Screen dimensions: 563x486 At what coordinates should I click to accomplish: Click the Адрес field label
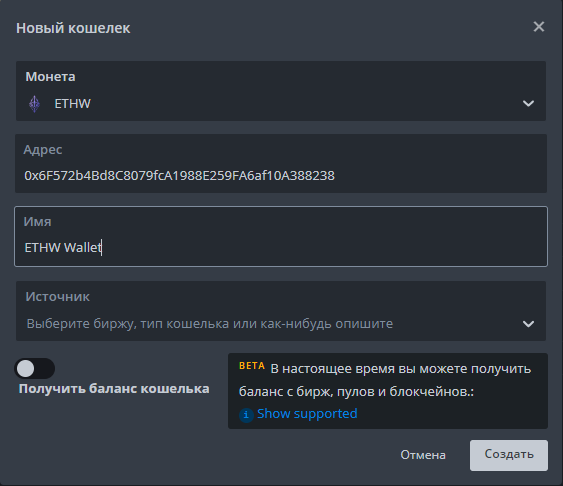click(x=43, y=150)
